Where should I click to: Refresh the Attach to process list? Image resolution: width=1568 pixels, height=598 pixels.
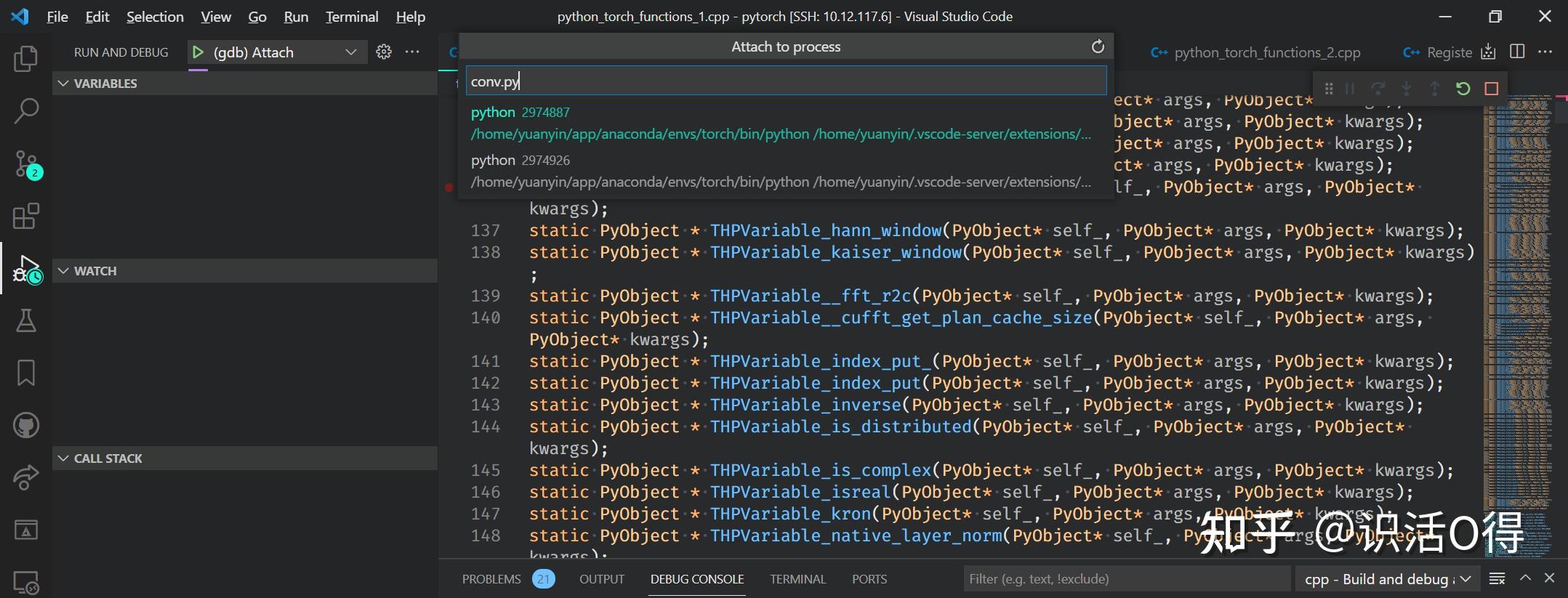[1098, 47]
